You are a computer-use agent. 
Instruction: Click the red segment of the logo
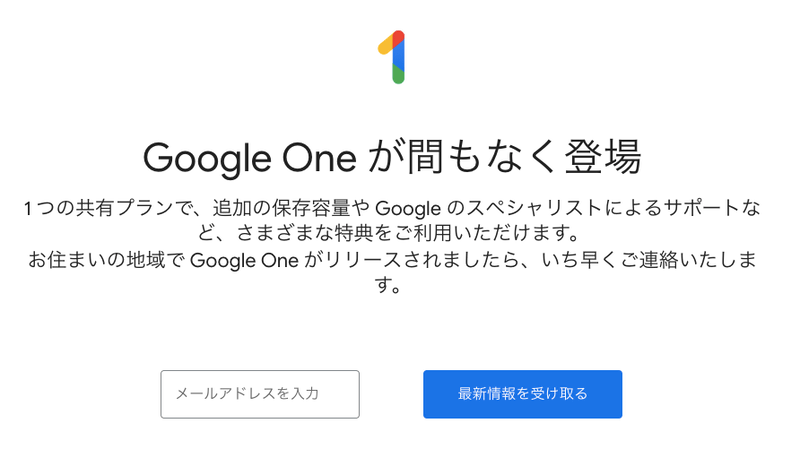398,38
